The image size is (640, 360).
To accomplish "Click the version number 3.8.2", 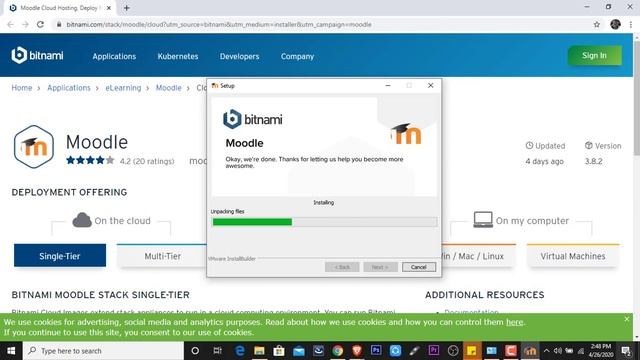I will coord(593,161).
